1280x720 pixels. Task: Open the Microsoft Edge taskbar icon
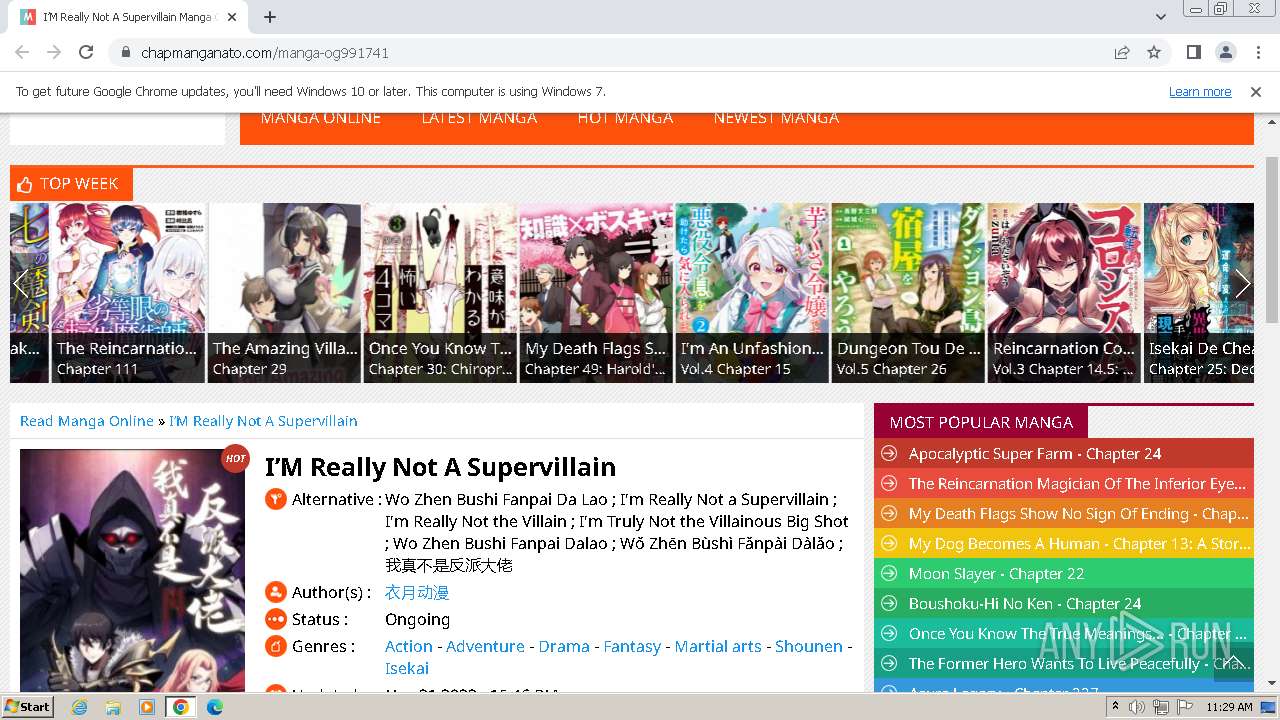pyautogui.click(x=215, y=707)
